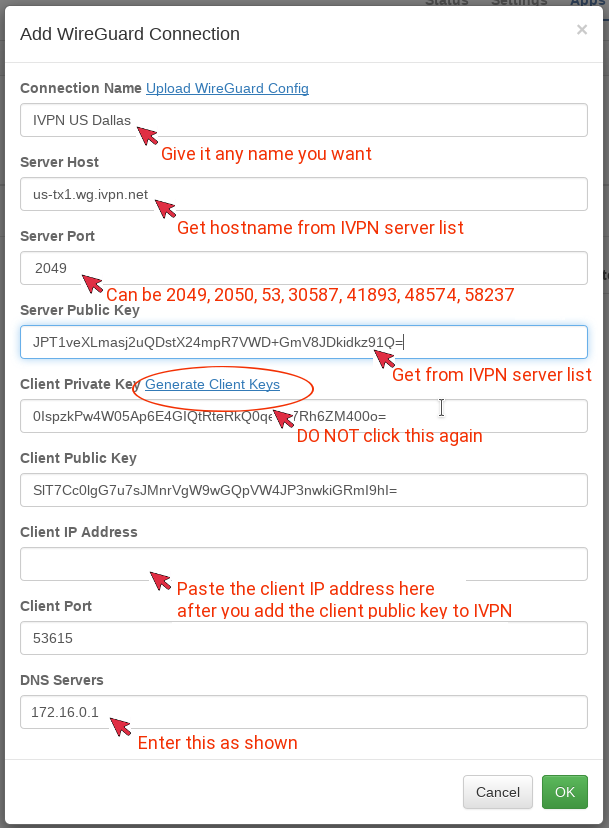Viewport: 609px width, 828px height.
Task: Click the "Client Public Key" label text
Action: point(78,458)
